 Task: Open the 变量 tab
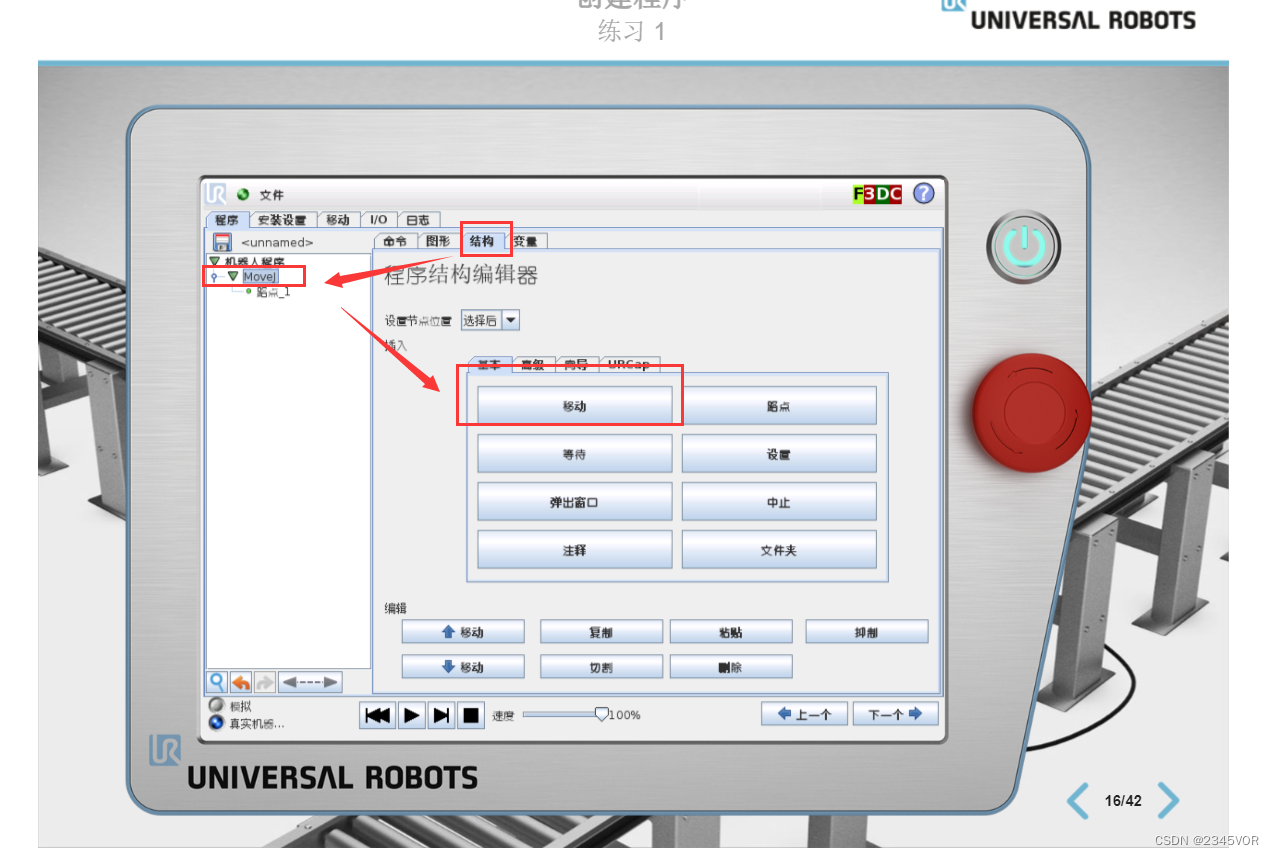click(526, 241)
